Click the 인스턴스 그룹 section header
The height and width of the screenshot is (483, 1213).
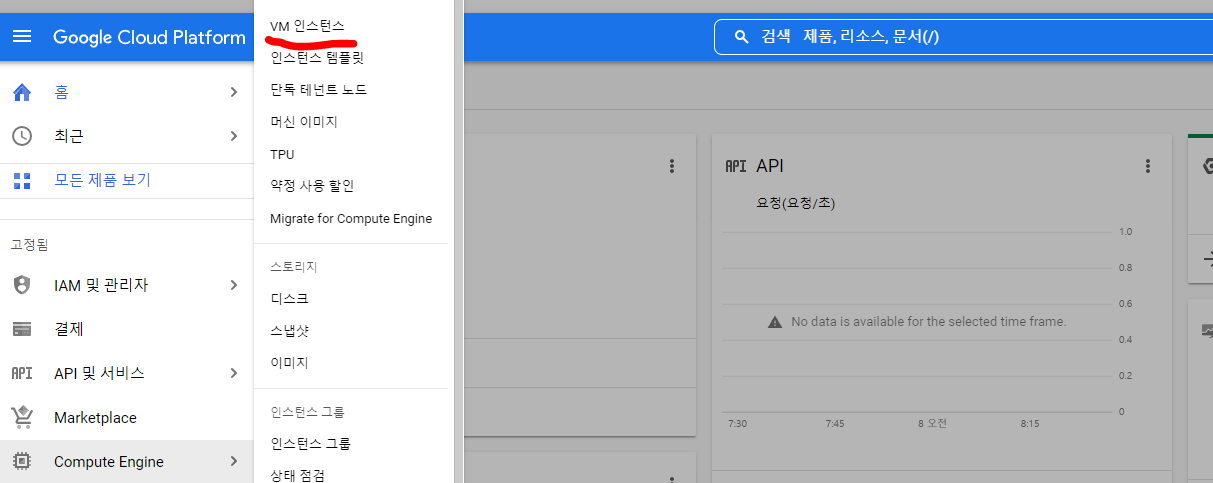(307, 411)
